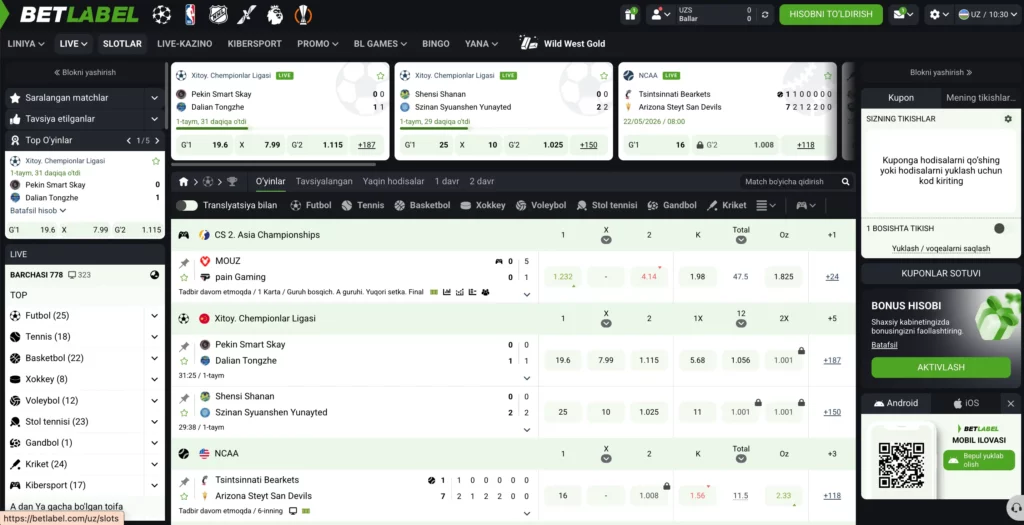Image resolution: width=1024 pixels, height=525 pixels.
Task: Open the LINIYA dropdown menu
Action: tap(26, 44)
